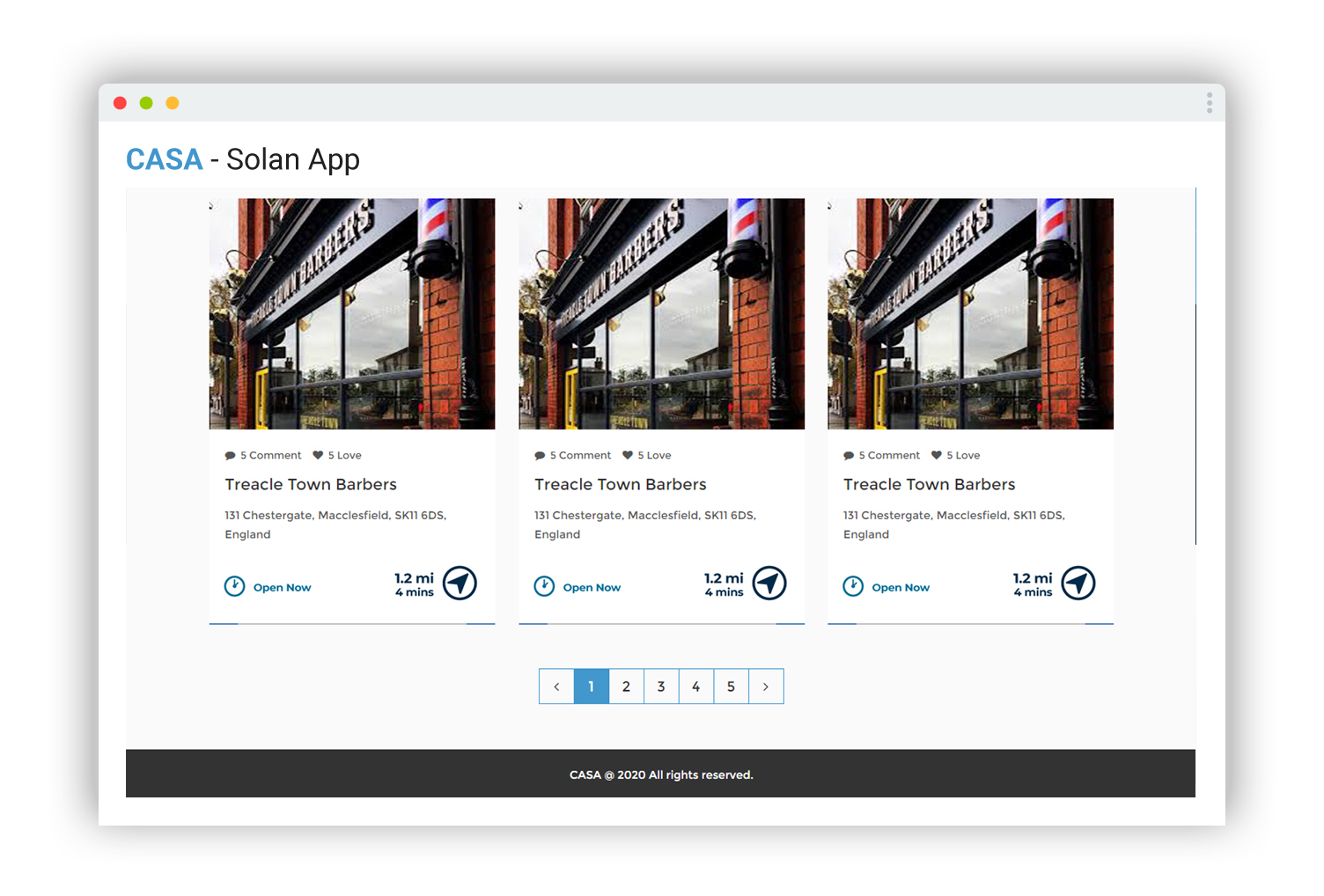This screenshot has height=896, width=1324.
Task: Click the navigation arrow icon on first card
Action: 460,583
